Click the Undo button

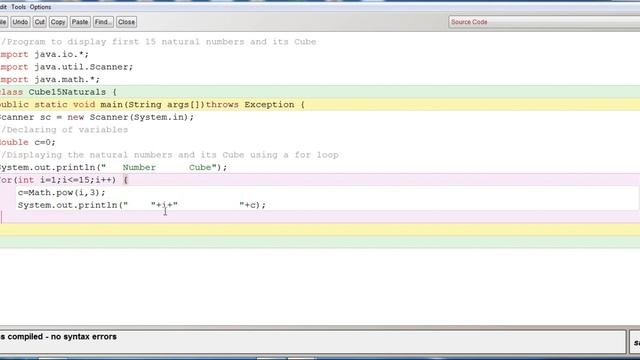click(x=20, y=22)
